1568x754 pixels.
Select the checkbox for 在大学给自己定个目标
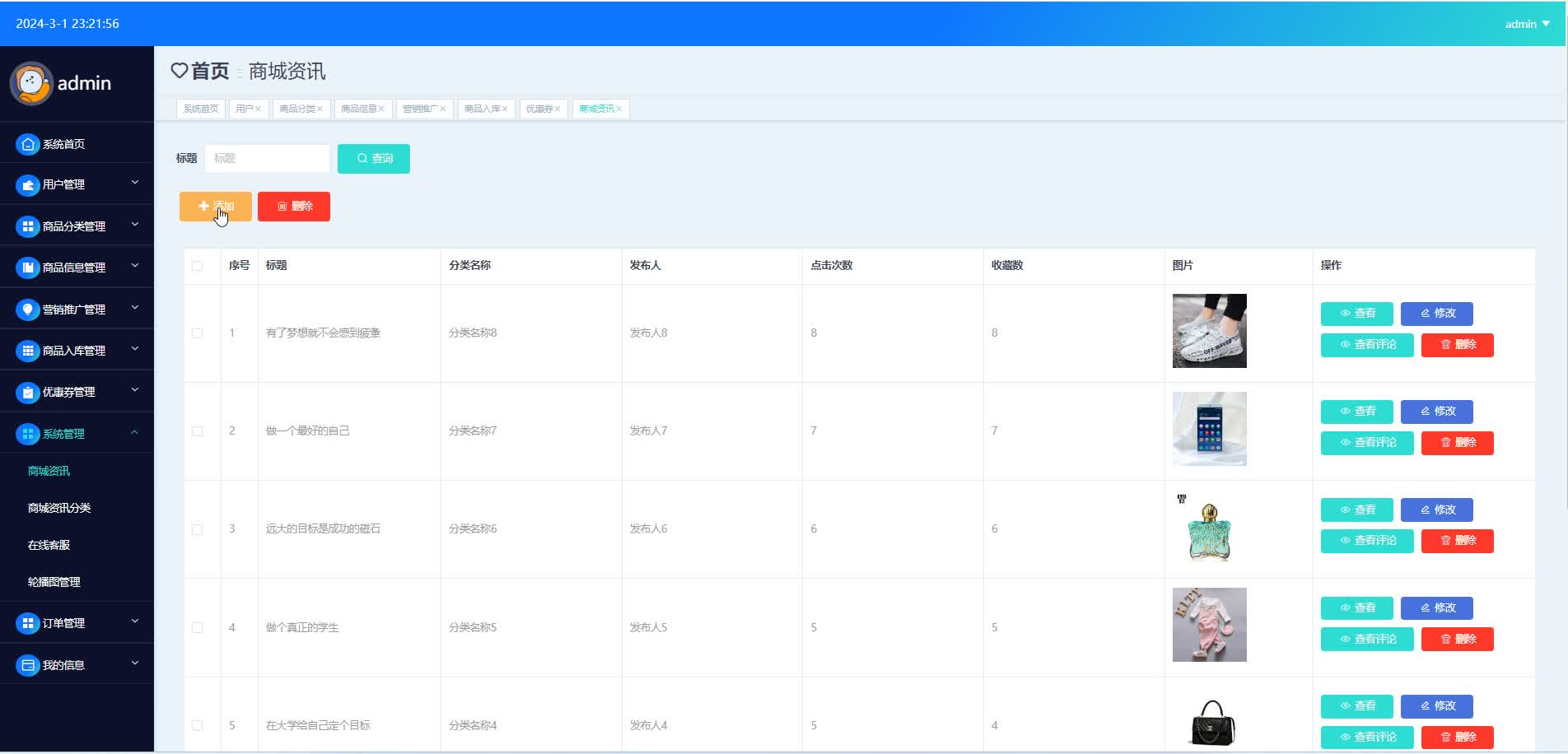[197, 725]
